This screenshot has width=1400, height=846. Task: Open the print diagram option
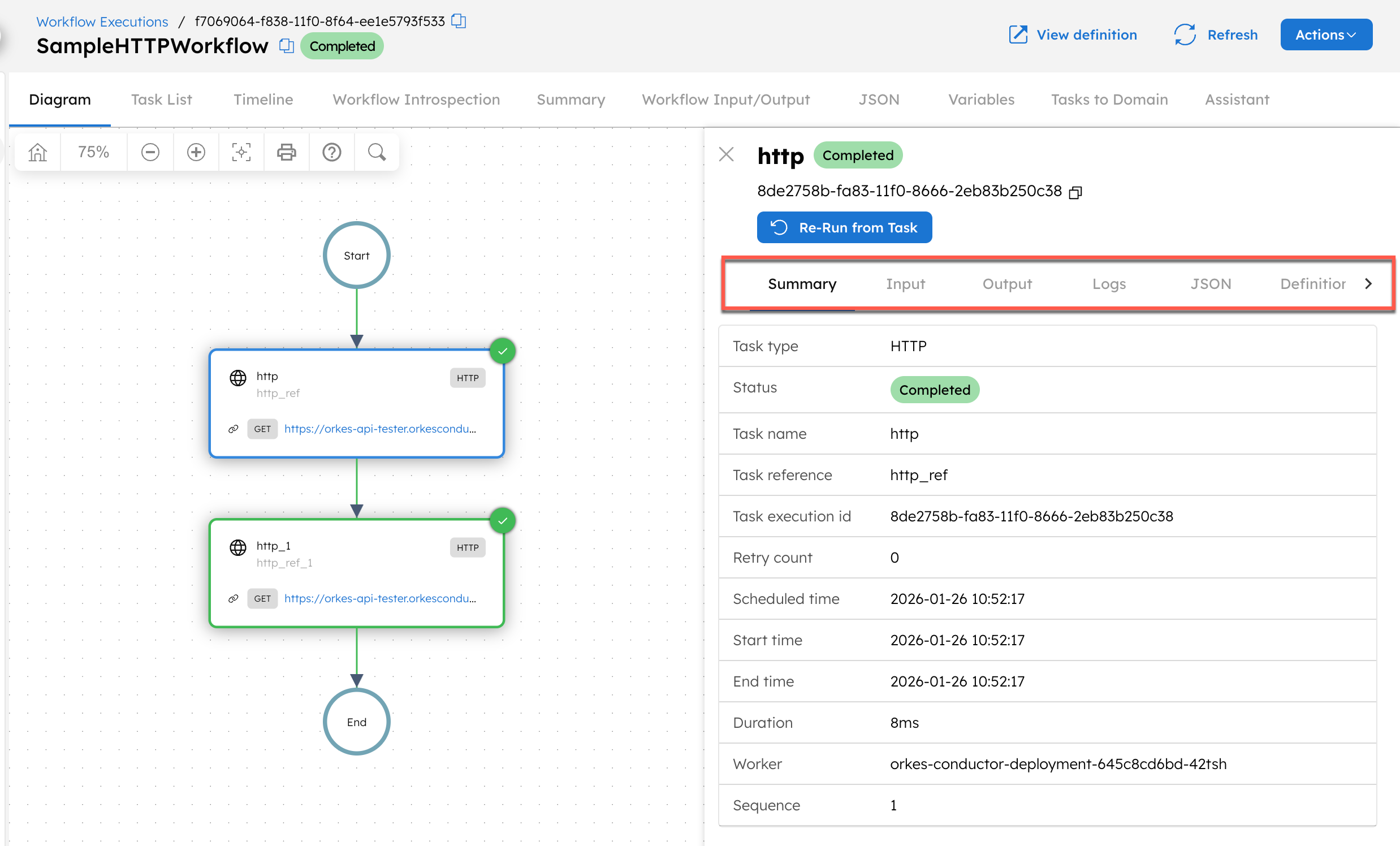click(x=286, y=152)
